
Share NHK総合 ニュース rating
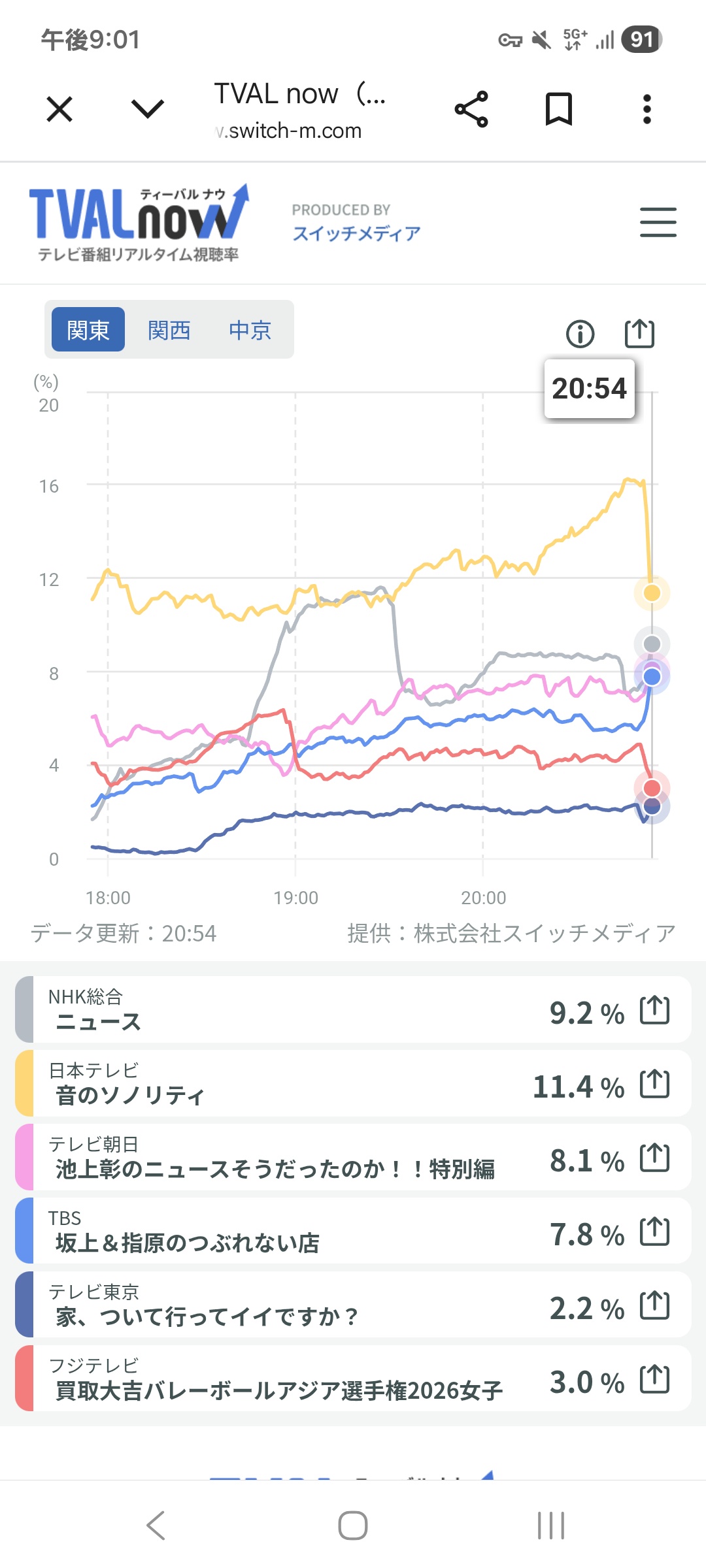click(x=654, y=1010)
